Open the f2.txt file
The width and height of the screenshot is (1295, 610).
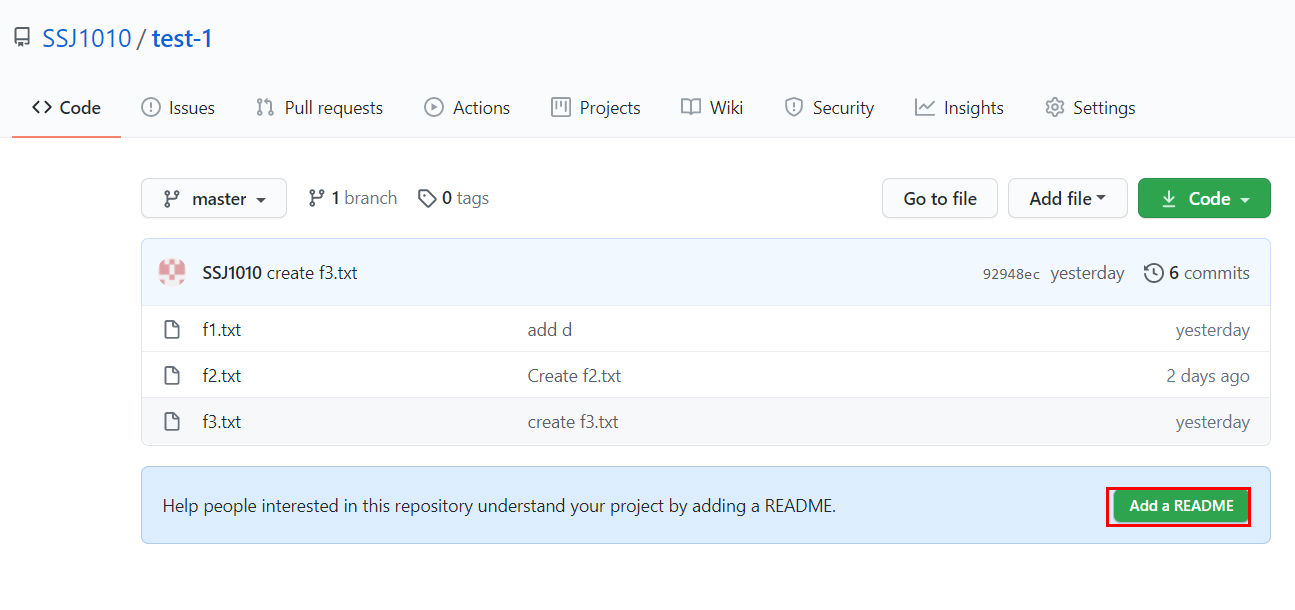tap(221, 376)
